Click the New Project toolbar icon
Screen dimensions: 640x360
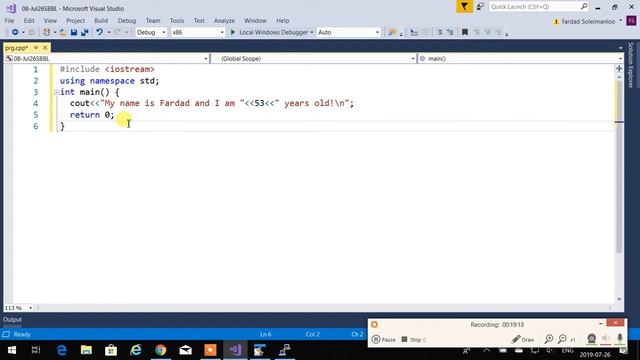(x=47, y=32)
